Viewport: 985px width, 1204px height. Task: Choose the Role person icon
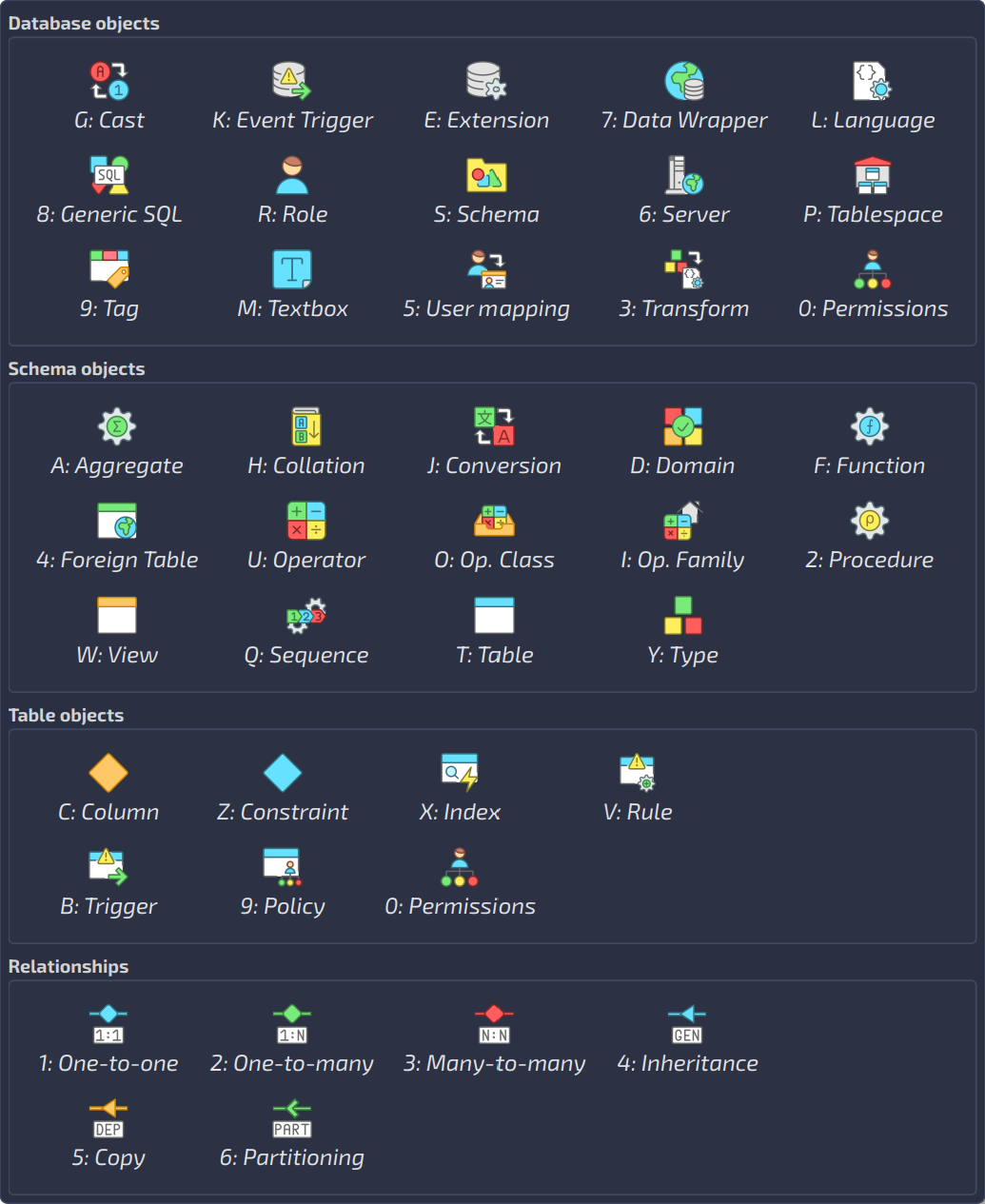(292, 175)
